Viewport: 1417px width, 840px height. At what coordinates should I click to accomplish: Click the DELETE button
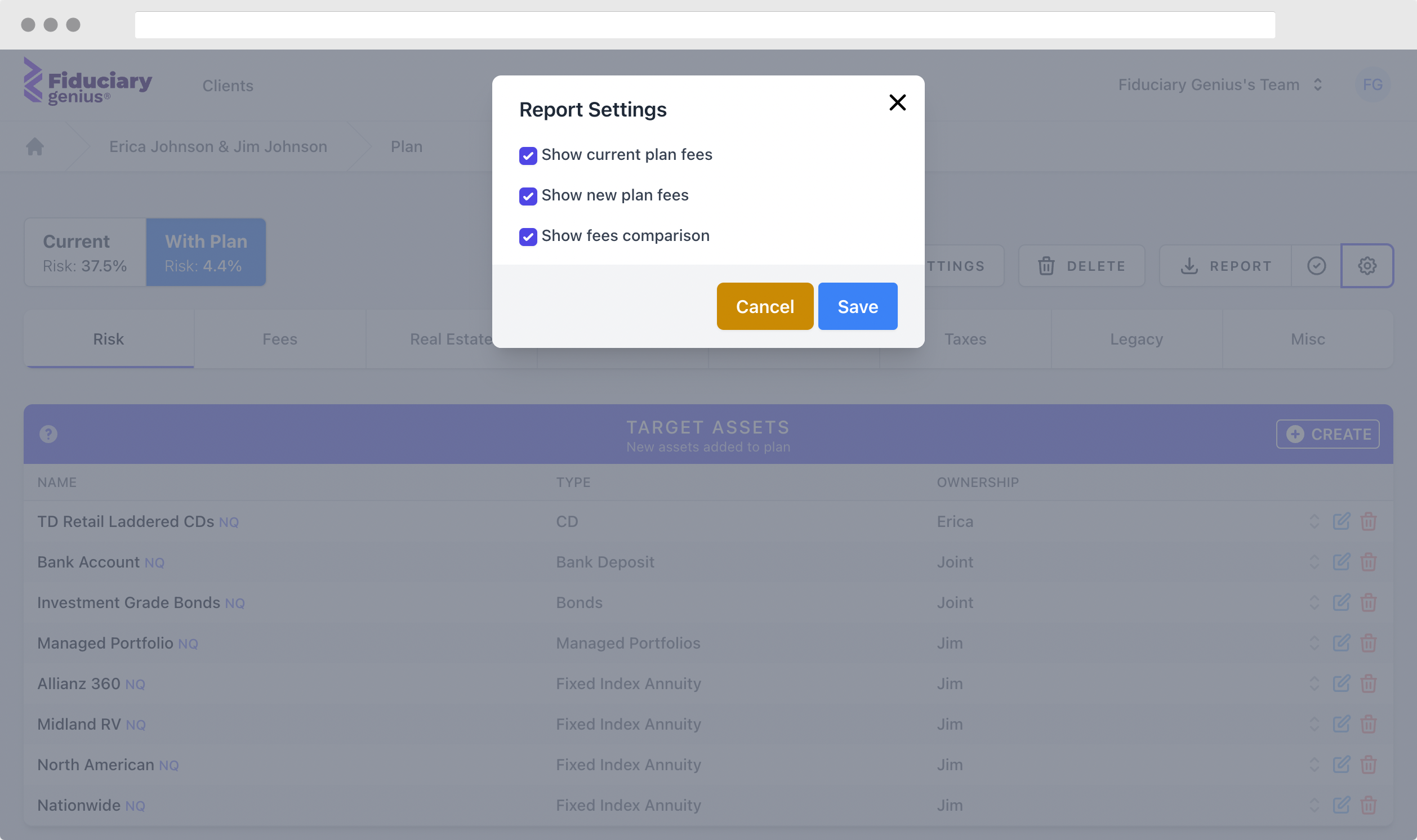pos(1081,266)
